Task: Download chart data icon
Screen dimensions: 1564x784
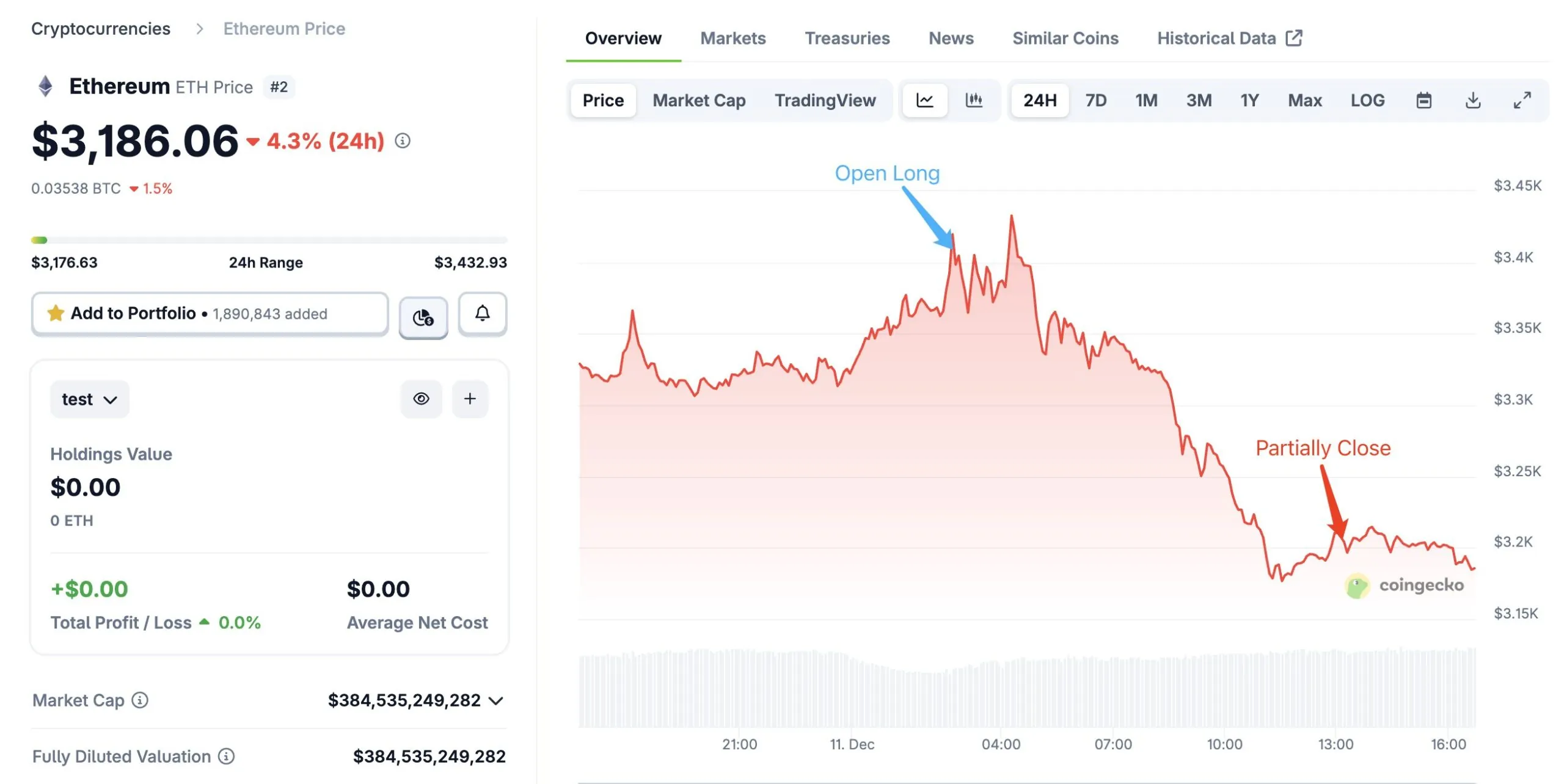Action: (1472, 100)
